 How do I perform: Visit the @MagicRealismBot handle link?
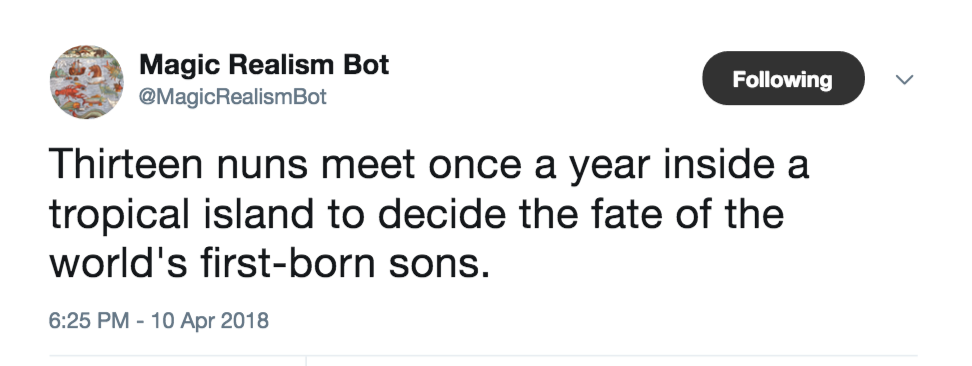[232, 97]
